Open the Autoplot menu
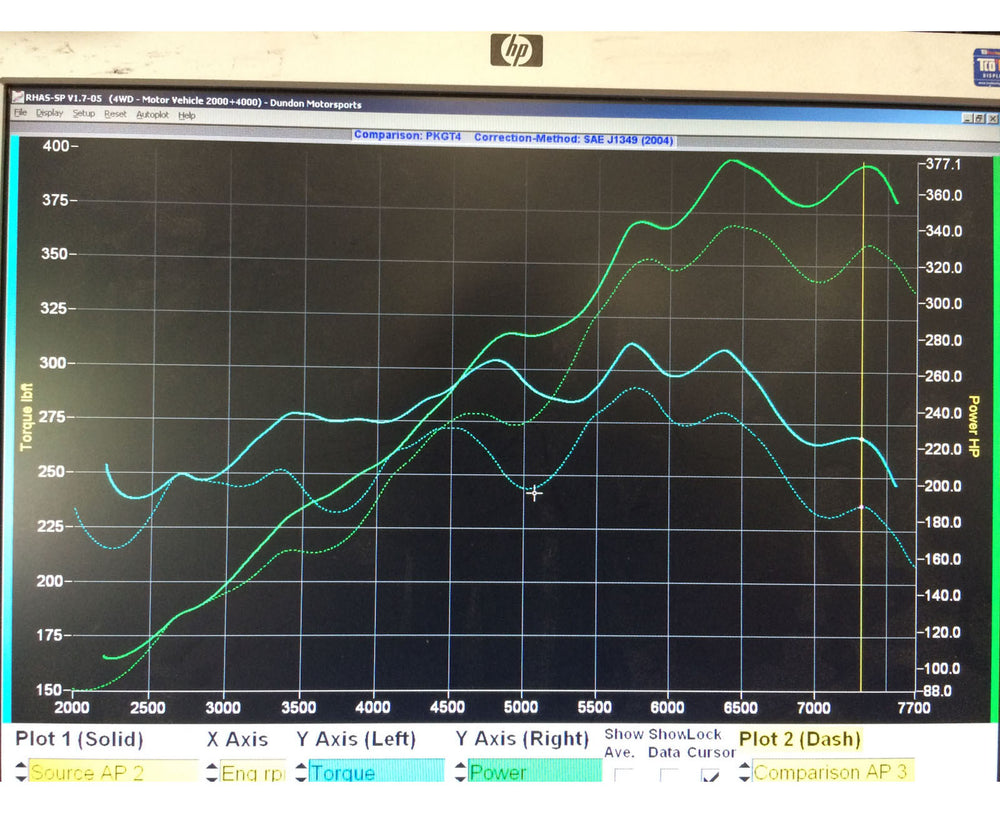This screenshot has width=1000, height=813. point(152,114)
